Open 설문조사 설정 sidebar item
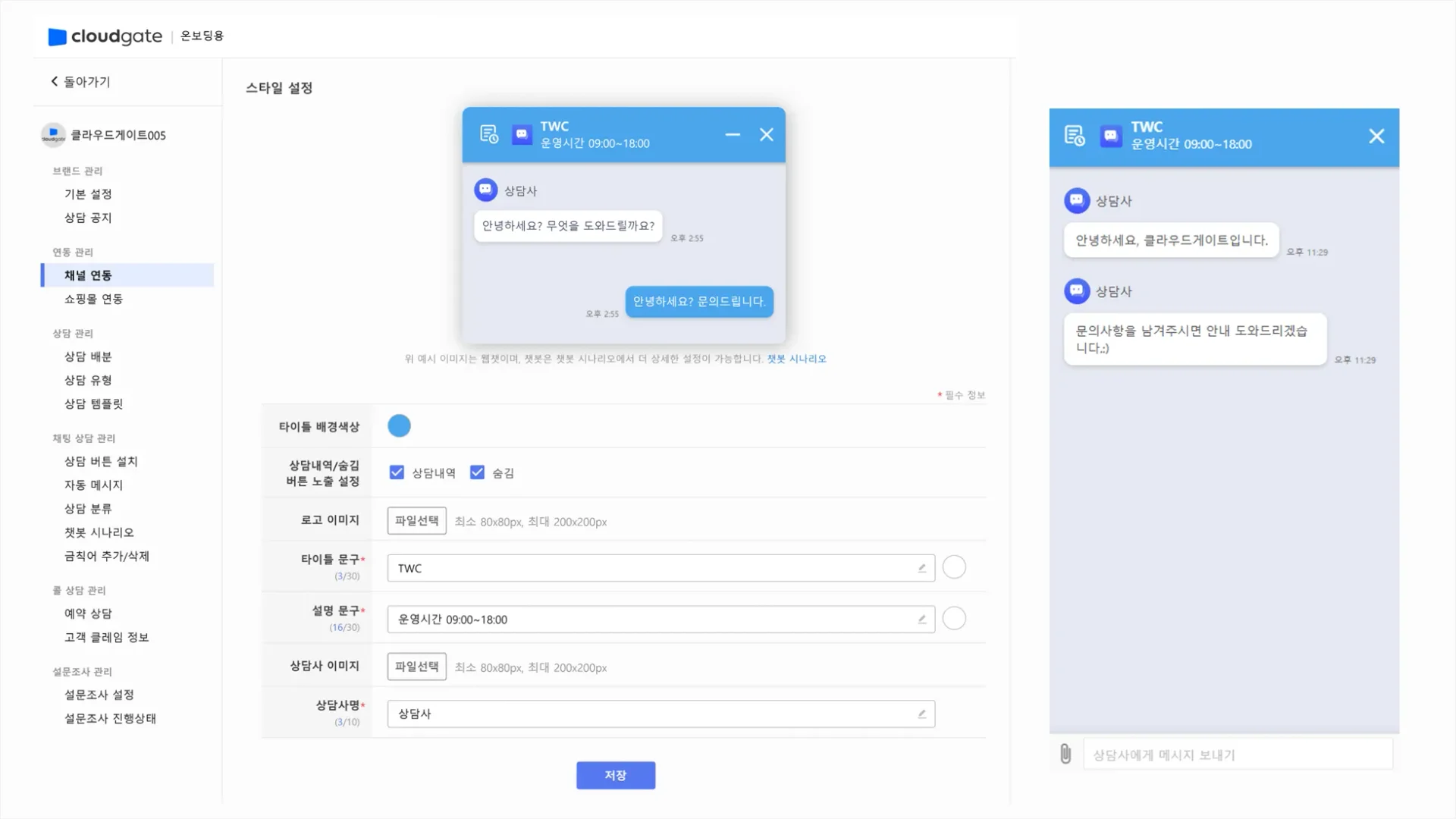The image size is (1456, 819). tap(99, 695)
